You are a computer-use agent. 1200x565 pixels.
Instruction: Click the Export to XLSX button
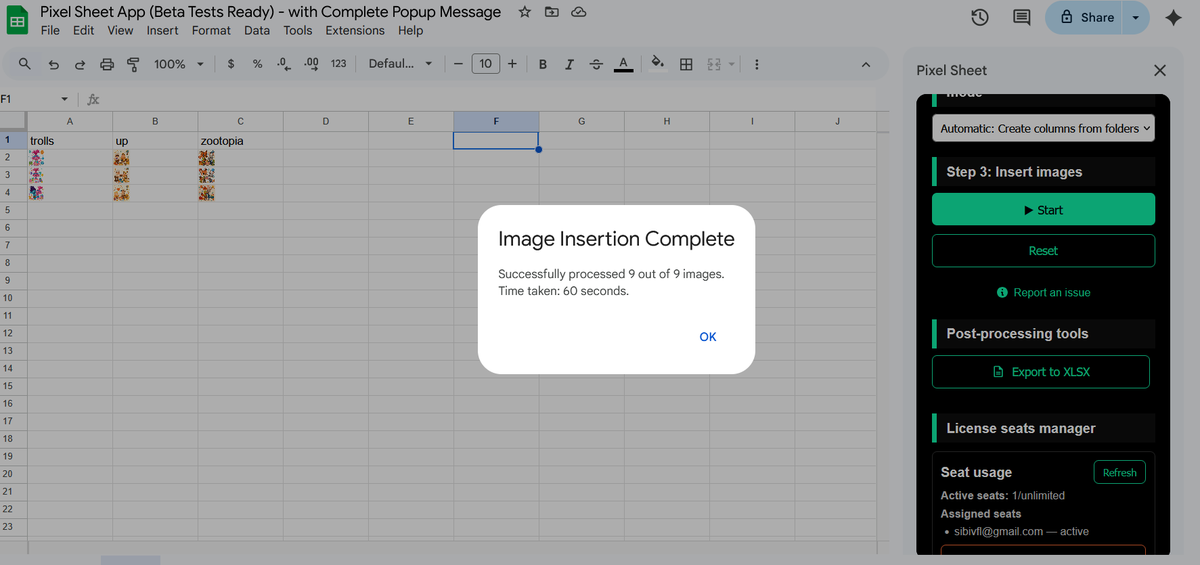point(1041,372)
